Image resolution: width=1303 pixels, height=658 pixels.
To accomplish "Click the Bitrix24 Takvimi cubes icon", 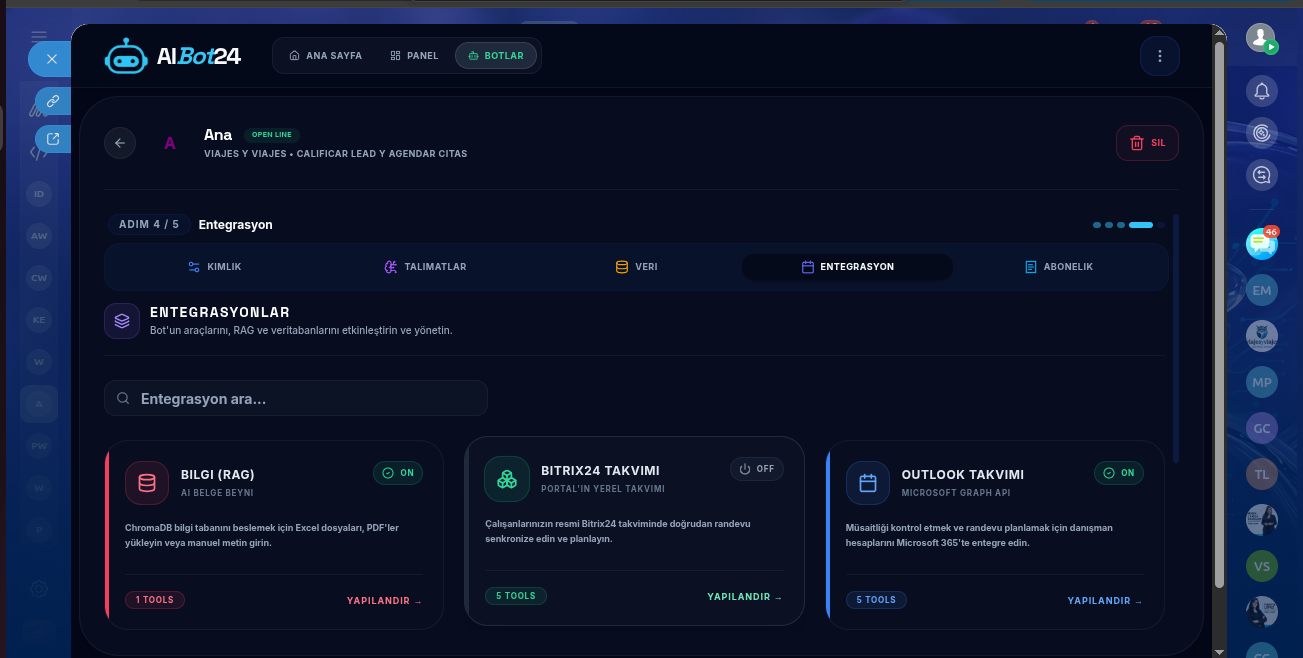I will coord(507,479).
